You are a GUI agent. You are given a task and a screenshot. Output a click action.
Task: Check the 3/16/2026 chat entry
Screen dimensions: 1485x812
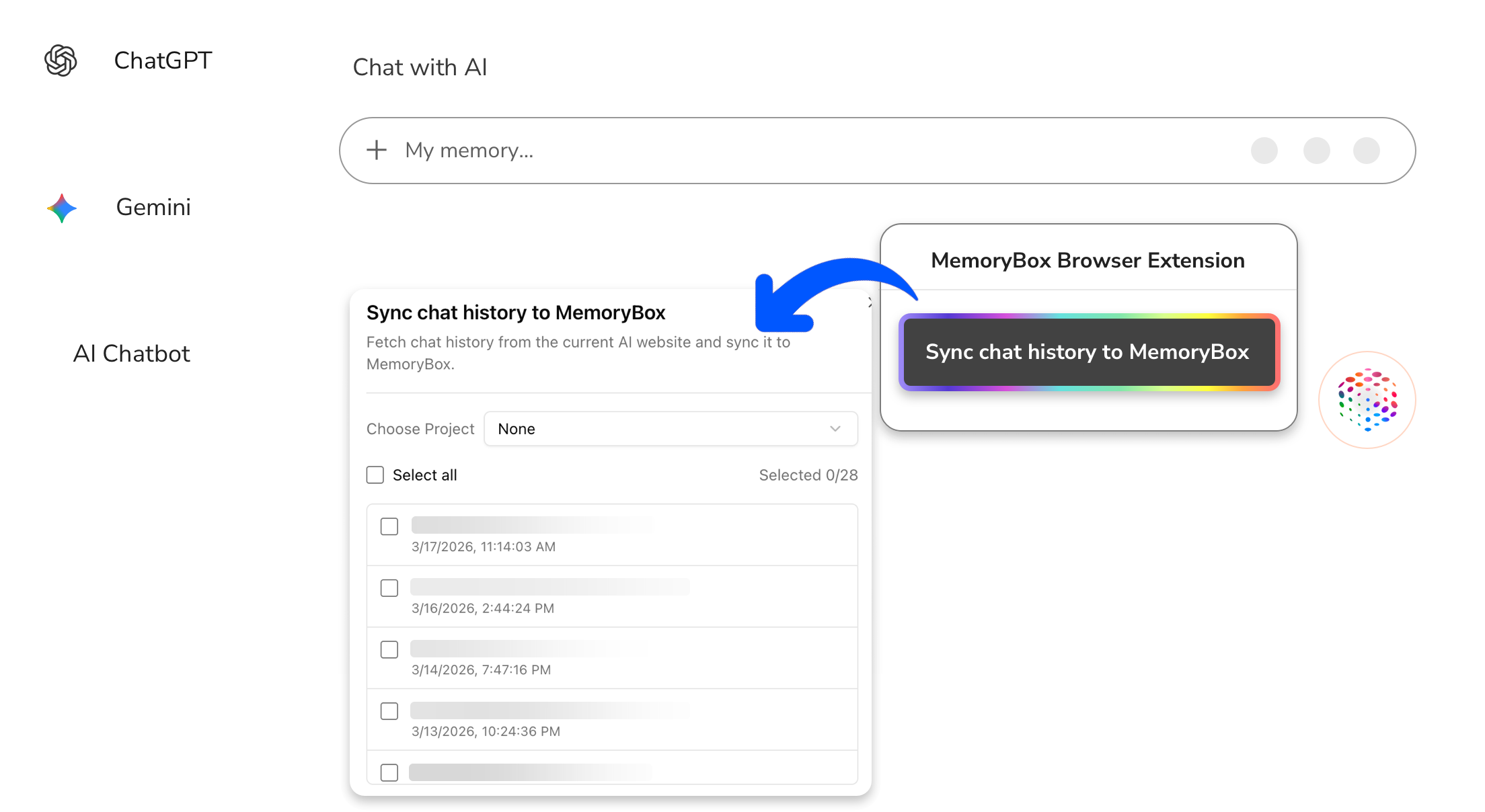click(x=389, y=587)
